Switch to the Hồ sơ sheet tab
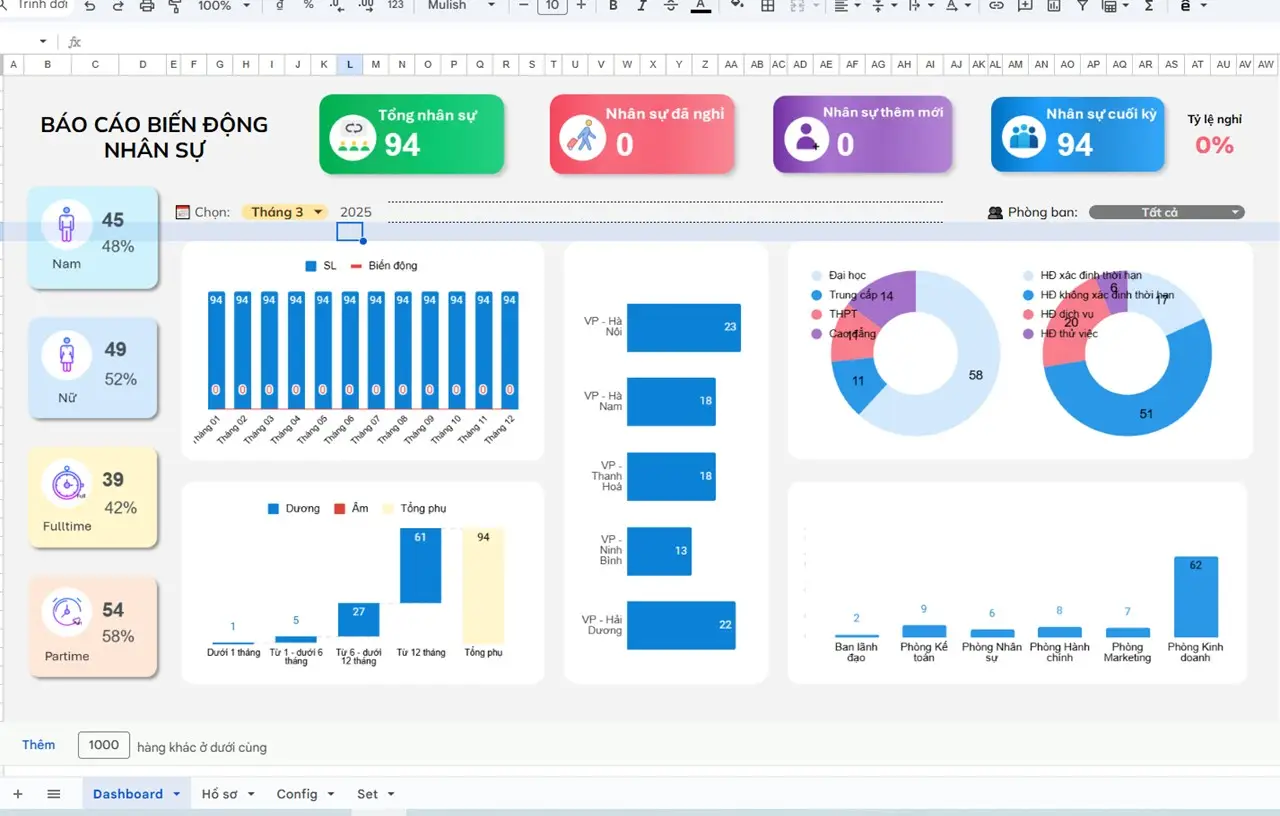This screenshot has width=1280, height=816. 228,794
